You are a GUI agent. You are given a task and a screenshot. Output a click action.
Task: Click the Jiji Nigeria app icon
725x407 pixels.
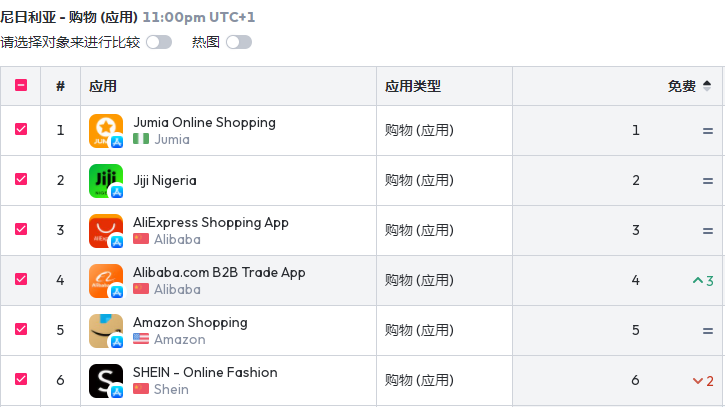click(x=106, y=180)
